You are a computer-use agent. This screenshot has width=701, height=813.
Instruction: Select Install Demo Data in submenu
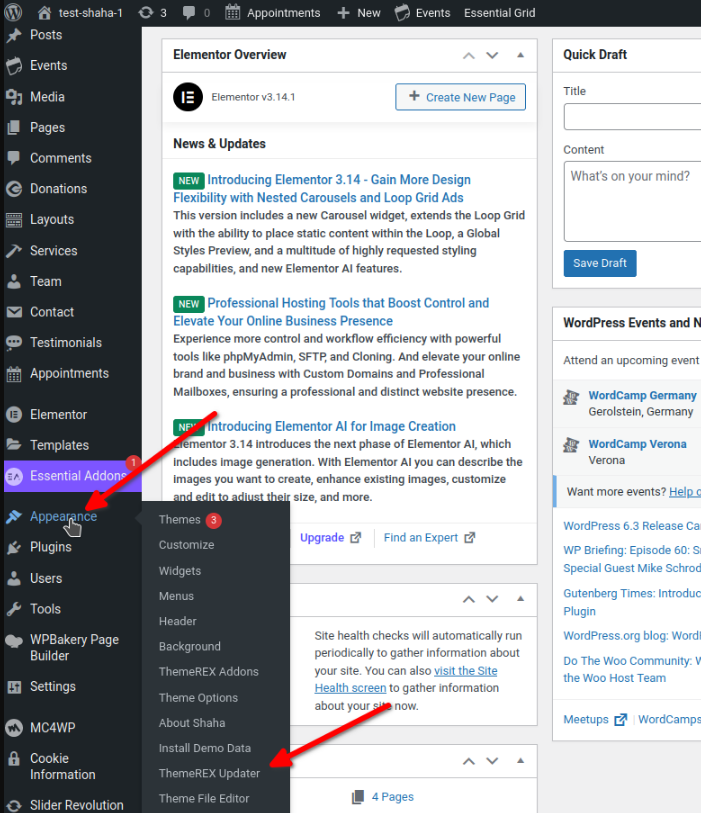[205, 748]
